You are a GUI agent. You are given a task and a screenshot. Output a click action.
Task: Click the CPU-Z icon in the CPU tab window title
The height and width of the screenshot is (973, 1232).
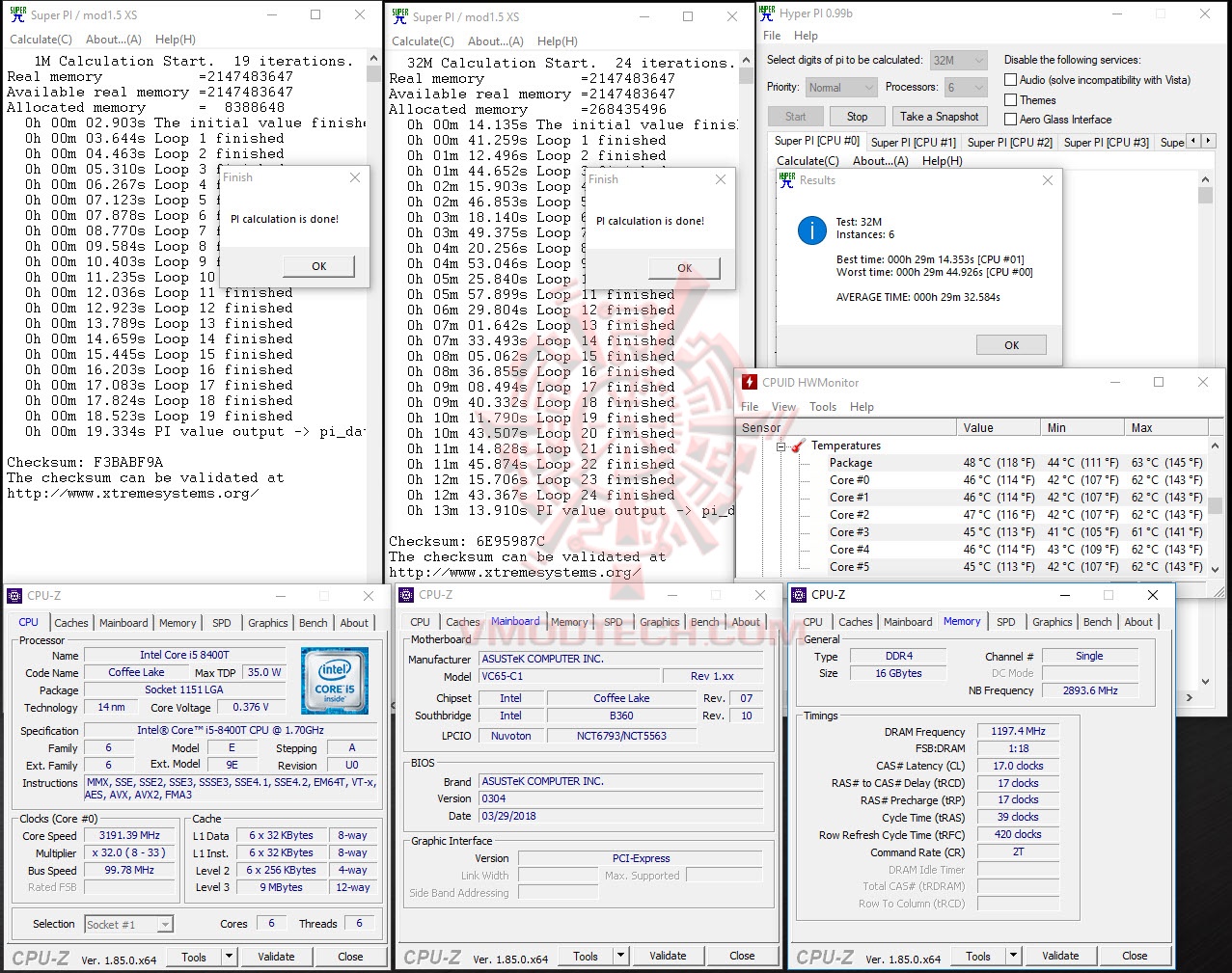[14, 595]
